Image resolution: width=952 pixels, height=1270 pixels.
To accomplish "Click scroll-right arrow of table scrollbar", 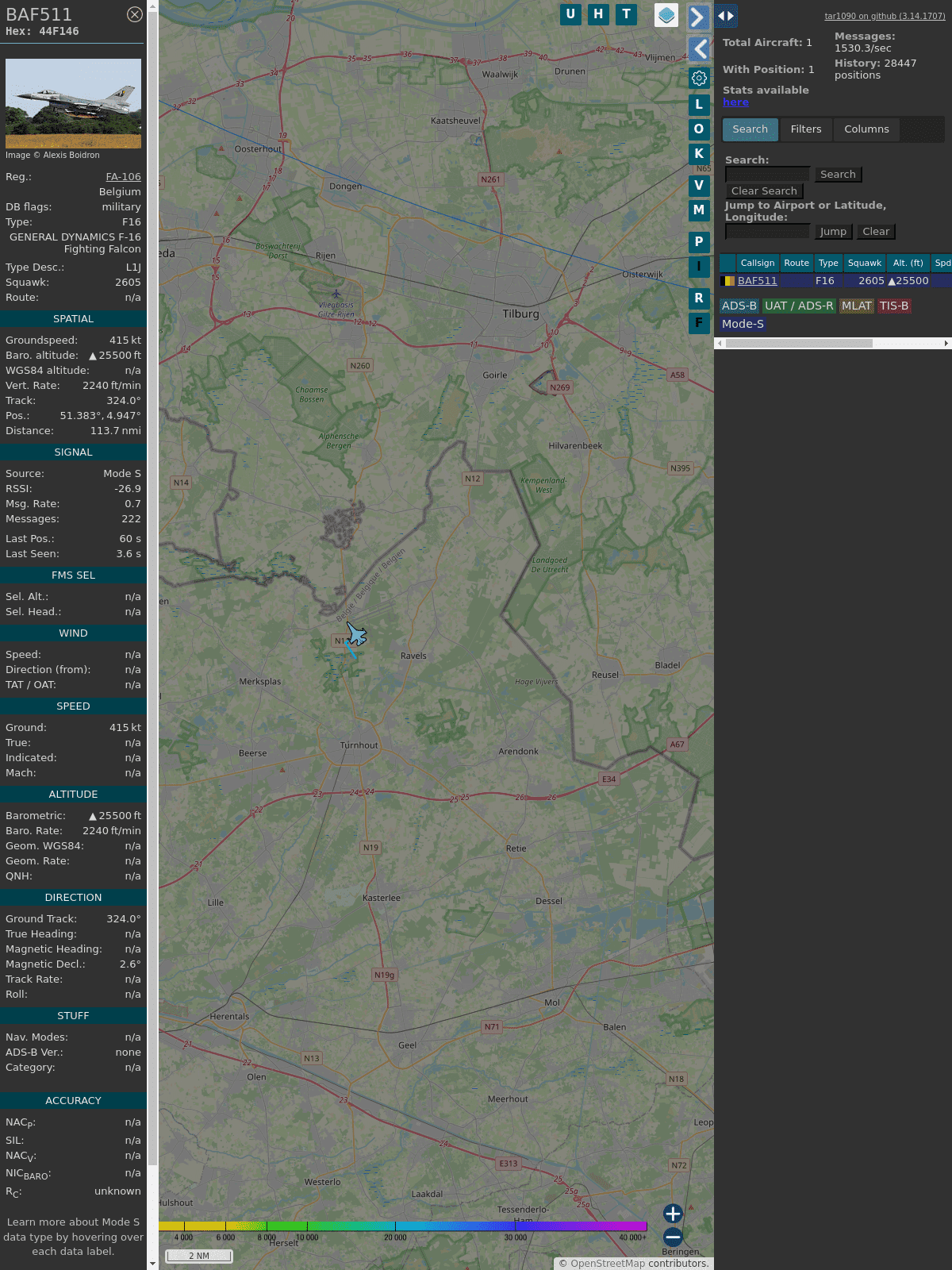I will point(946,344).
